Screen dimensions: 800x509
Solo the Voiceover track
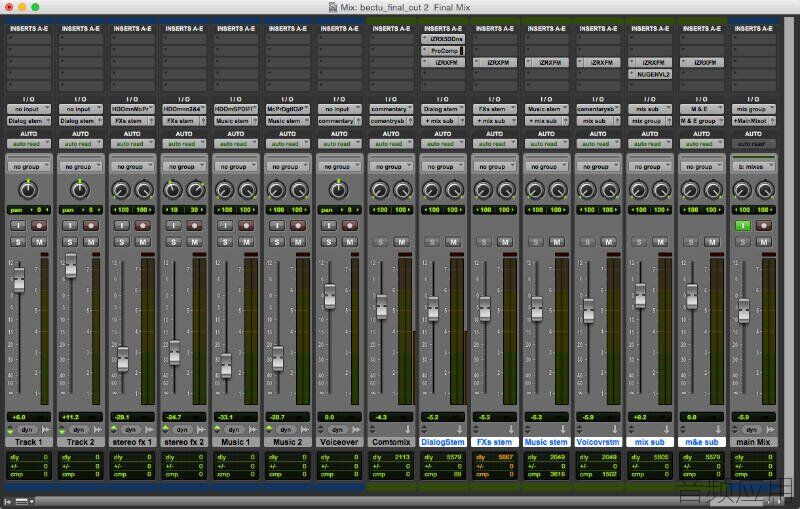(x=329, y=242)
